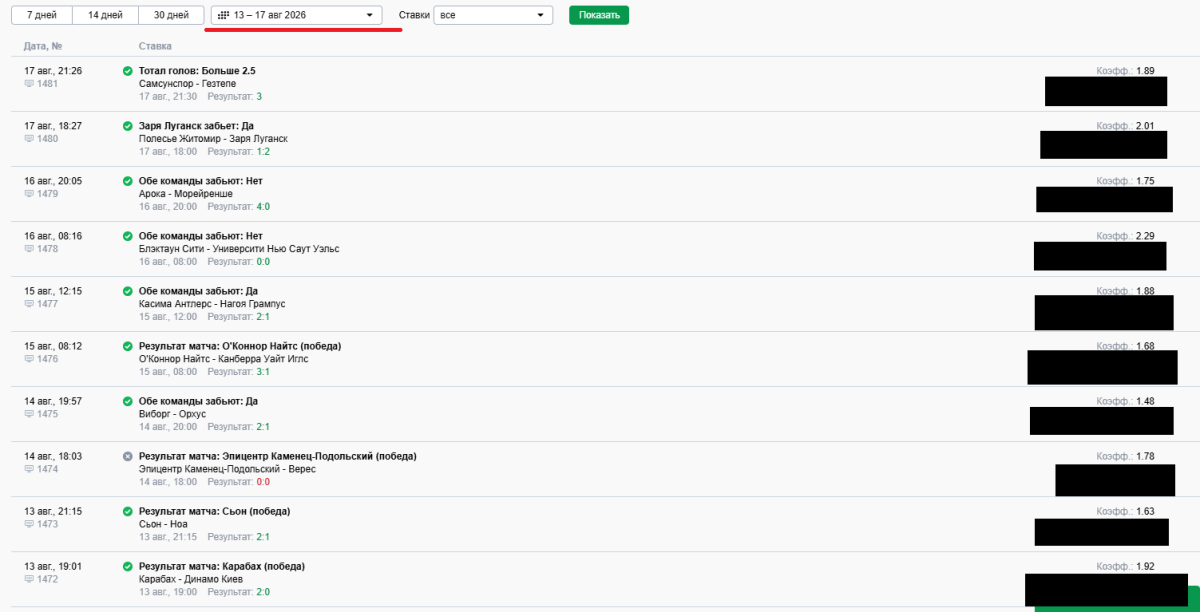Viewport: 1200px width, 612px height.
Task: Click coefficient value 1.48
Action: pos(1145,401)
